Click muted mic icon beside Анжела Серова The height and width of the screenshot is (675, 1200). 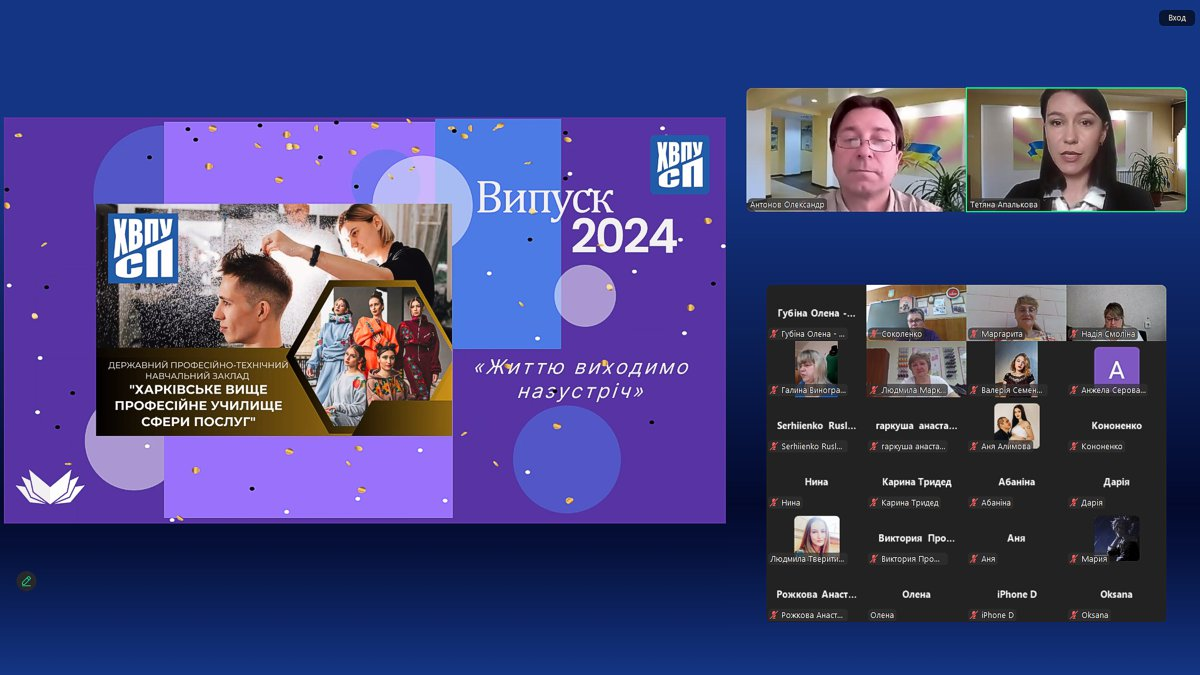pyautogui.click(x=1074, y=390)
